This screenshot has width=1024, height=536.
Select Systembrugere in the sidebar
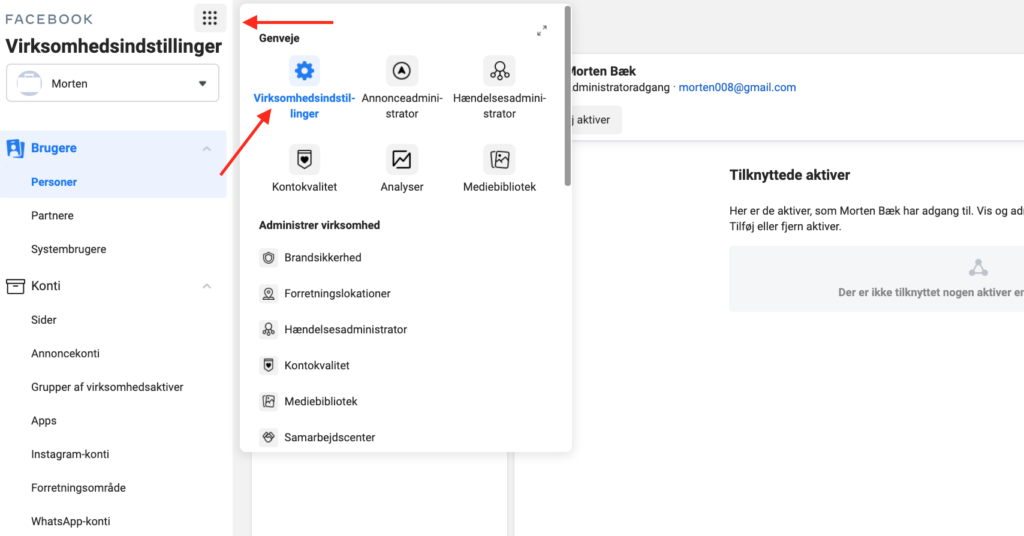pos(69,249)
